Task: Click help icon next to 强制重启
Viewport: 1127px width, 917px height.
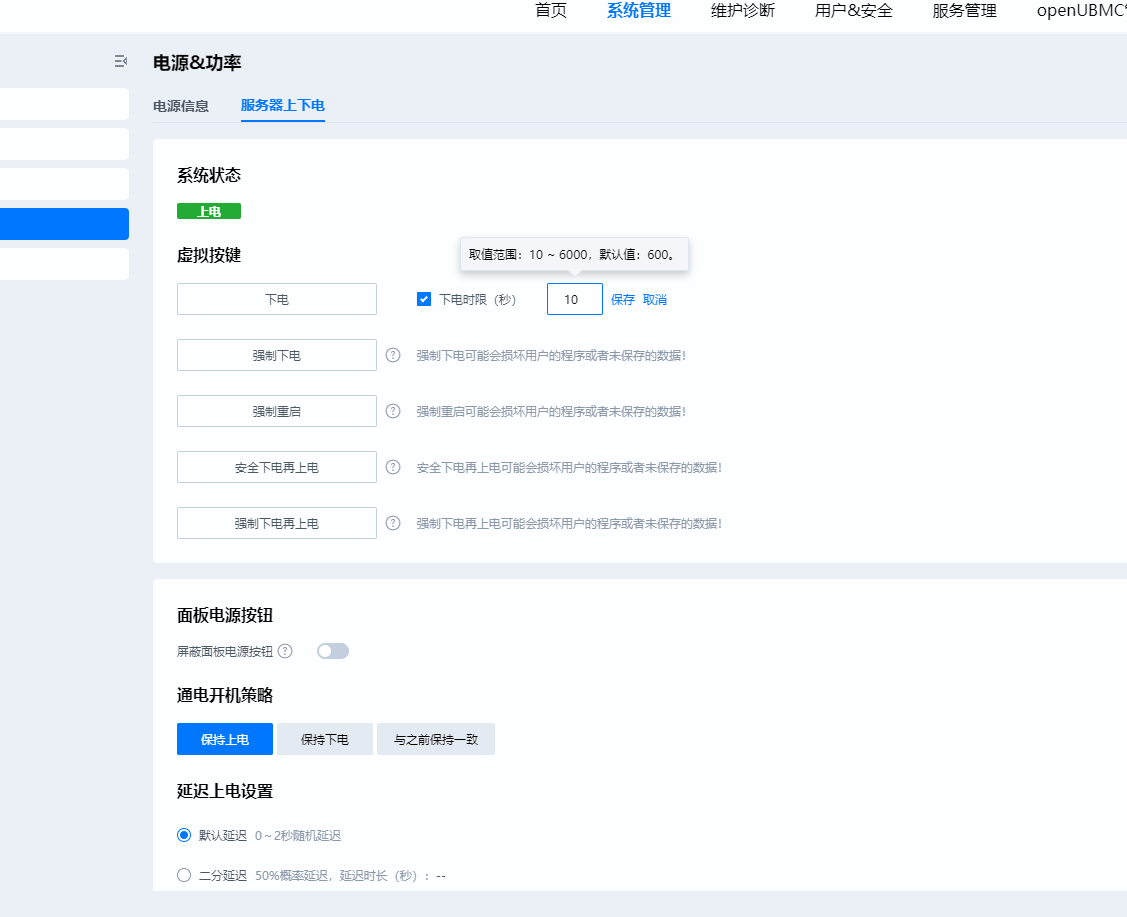Action: [393, 411]
